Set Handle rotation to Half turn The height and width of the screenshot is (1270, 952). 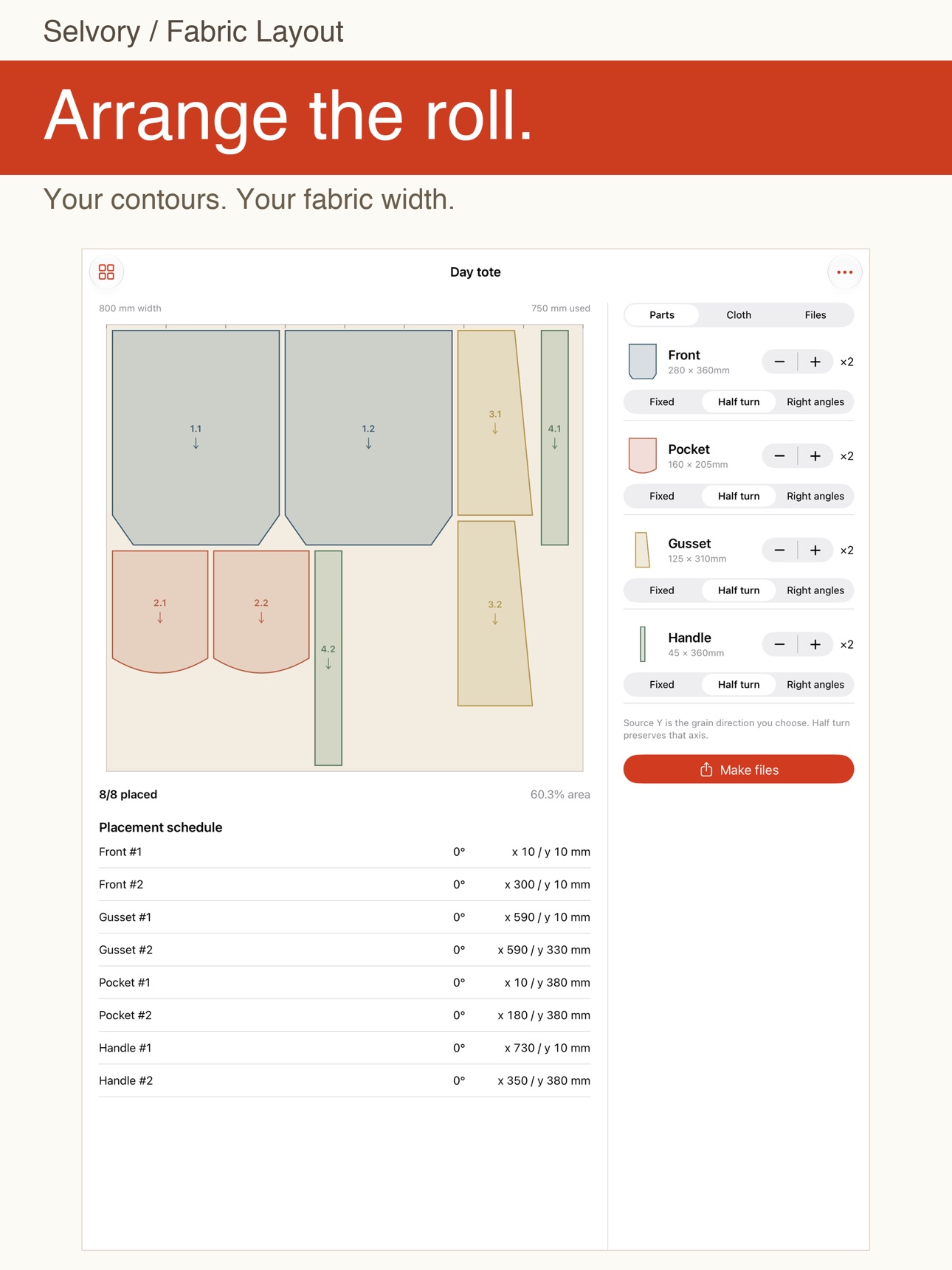coord(739,685)
